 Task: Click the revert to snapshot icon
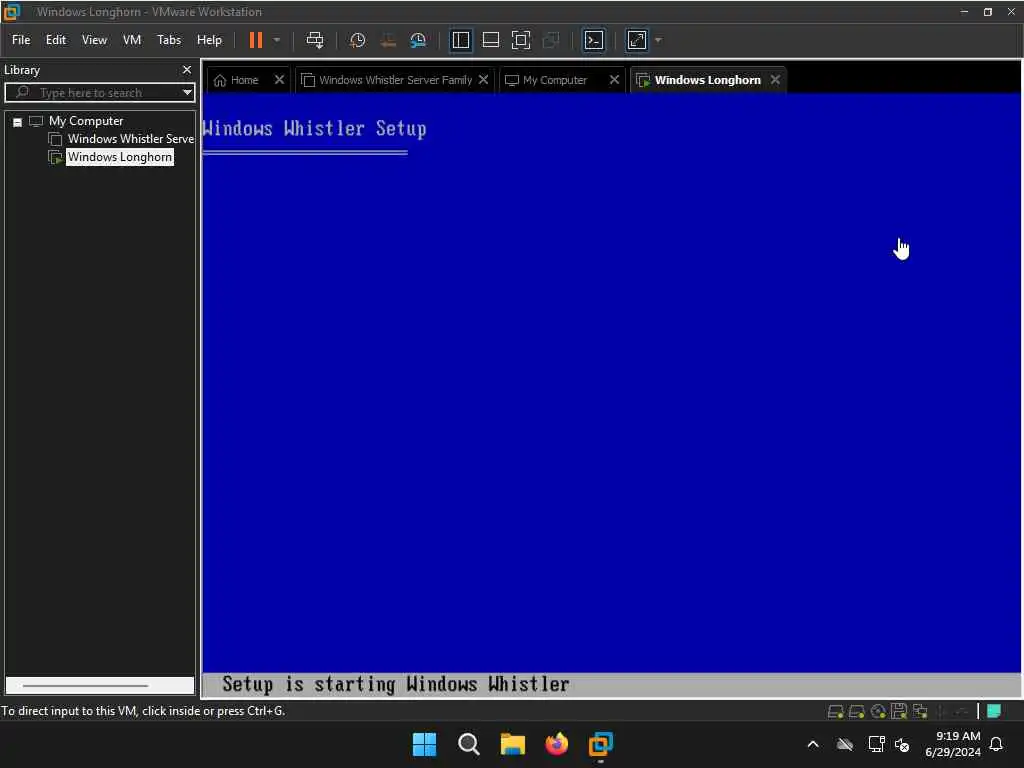(x=388, y=40)
